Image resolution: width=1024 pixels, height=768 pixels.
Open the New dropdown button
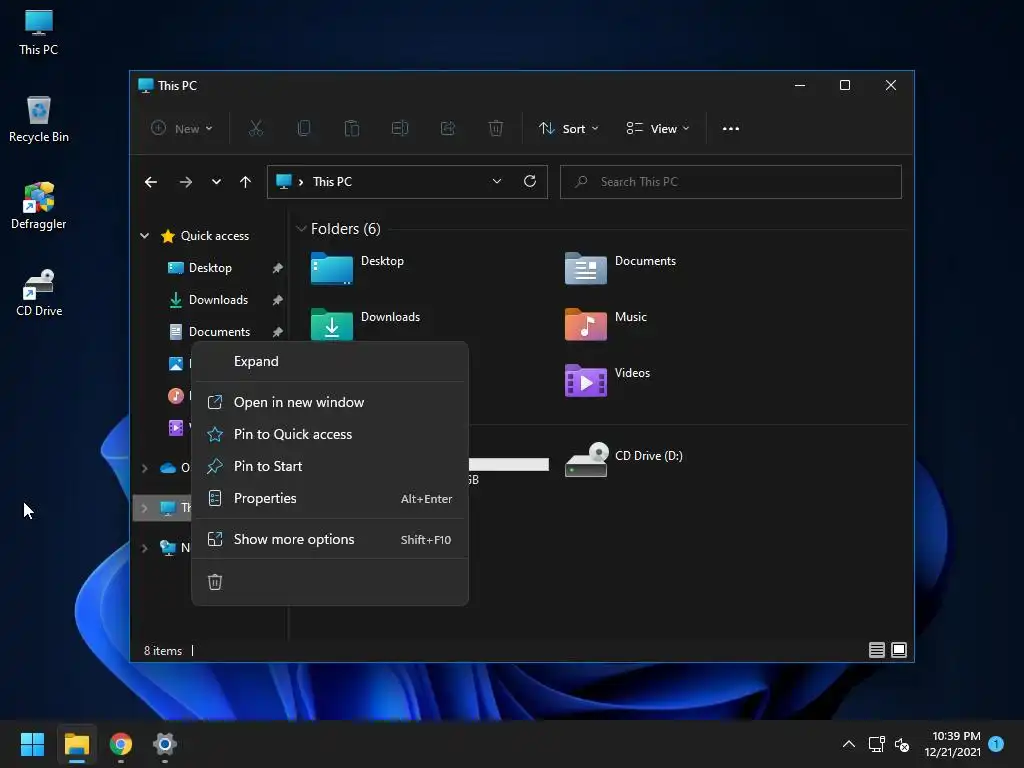(182, 129)
